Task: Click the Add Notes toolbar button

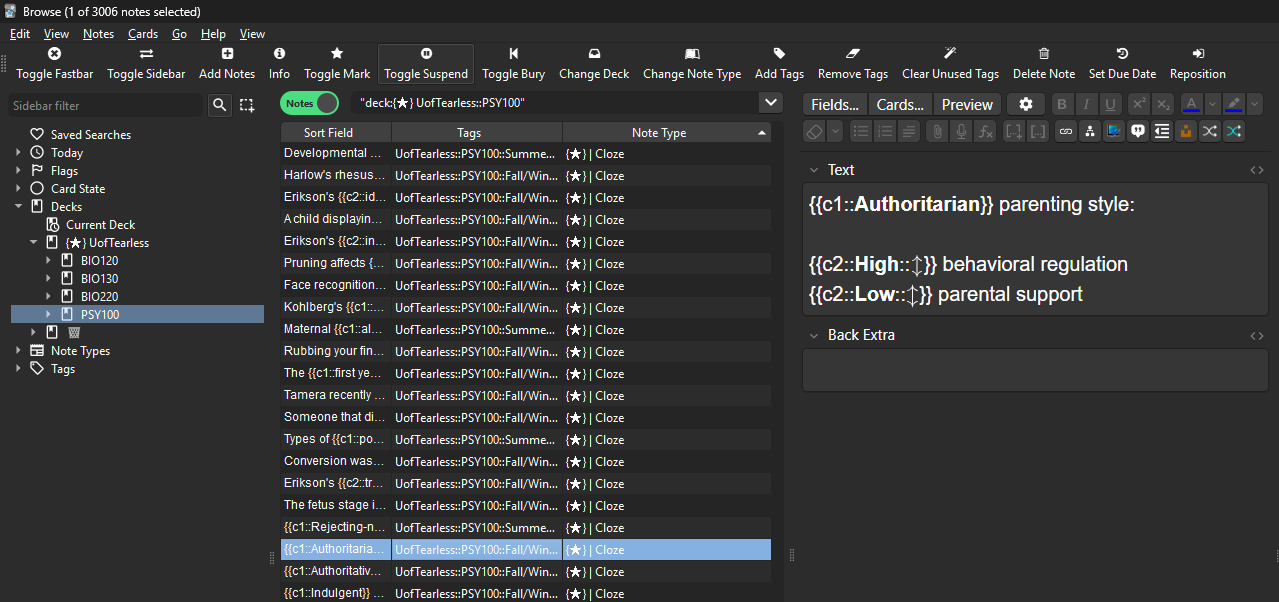Action: pyautogui.click(x=227, y=63)
